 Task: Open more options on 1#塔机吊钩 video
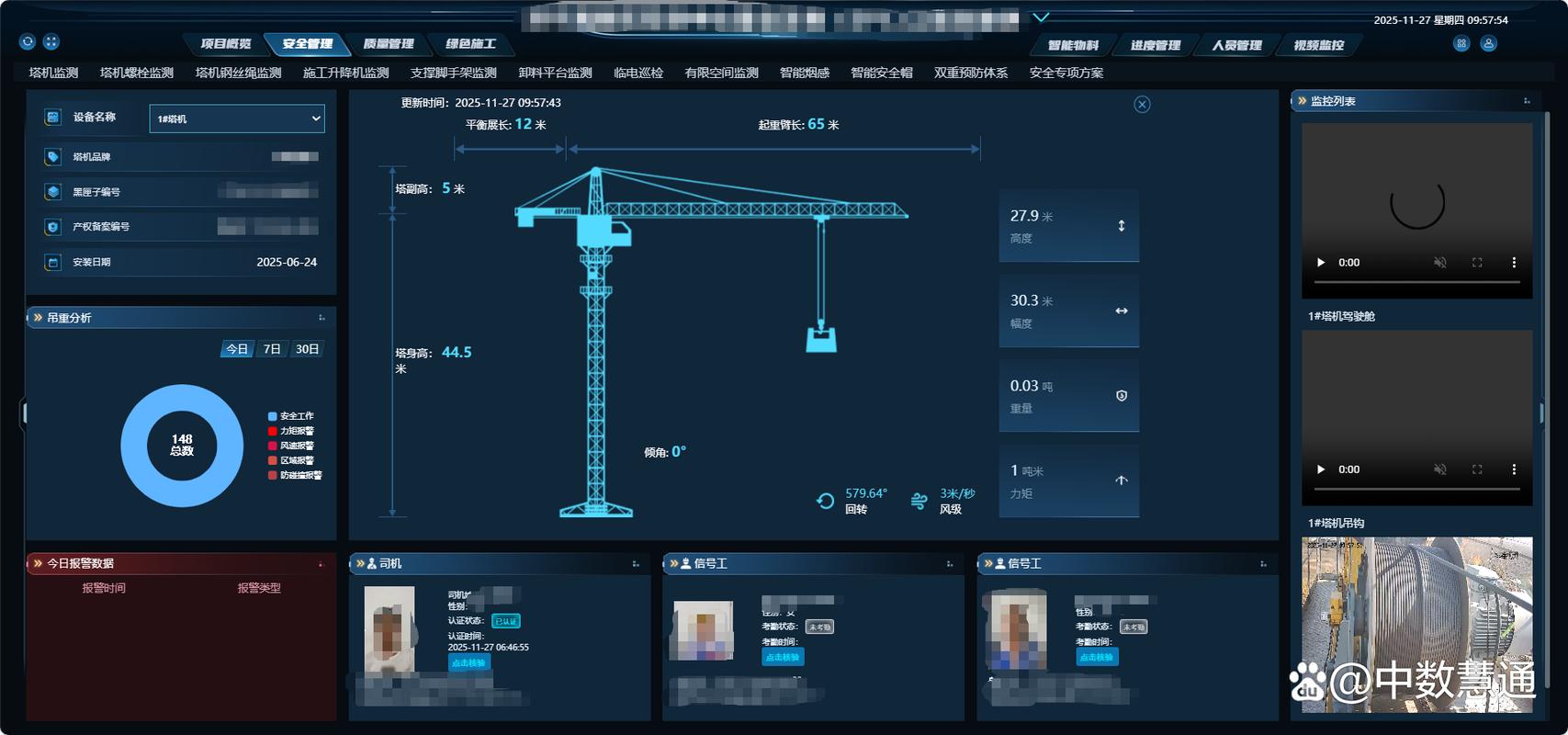(x=1514, y=469)
